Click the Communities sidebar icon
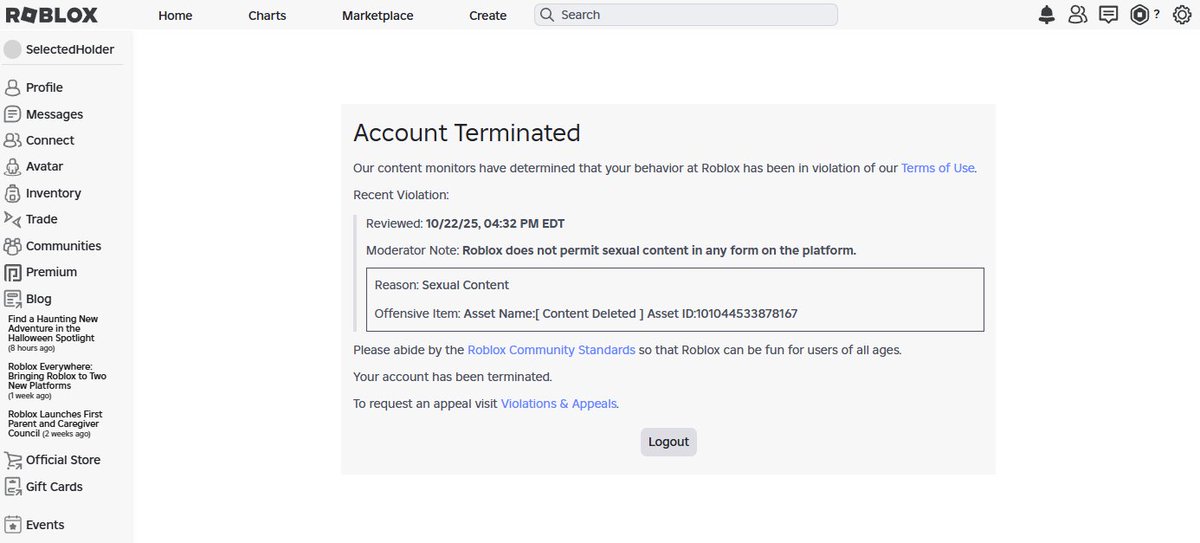Image resolution: width=1200 pixels, height=543 pixels. pyautogui.click(x=13, y=245)
